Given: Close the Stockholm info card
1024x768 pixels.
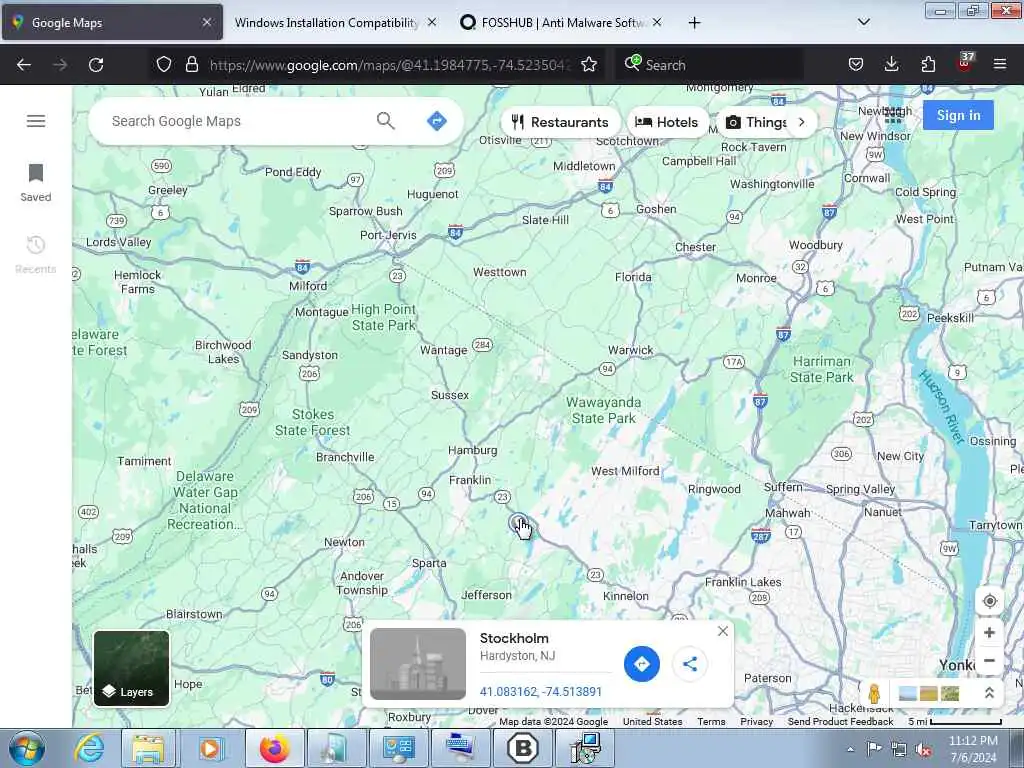Looking at the screenshot, I should (722, 631).
